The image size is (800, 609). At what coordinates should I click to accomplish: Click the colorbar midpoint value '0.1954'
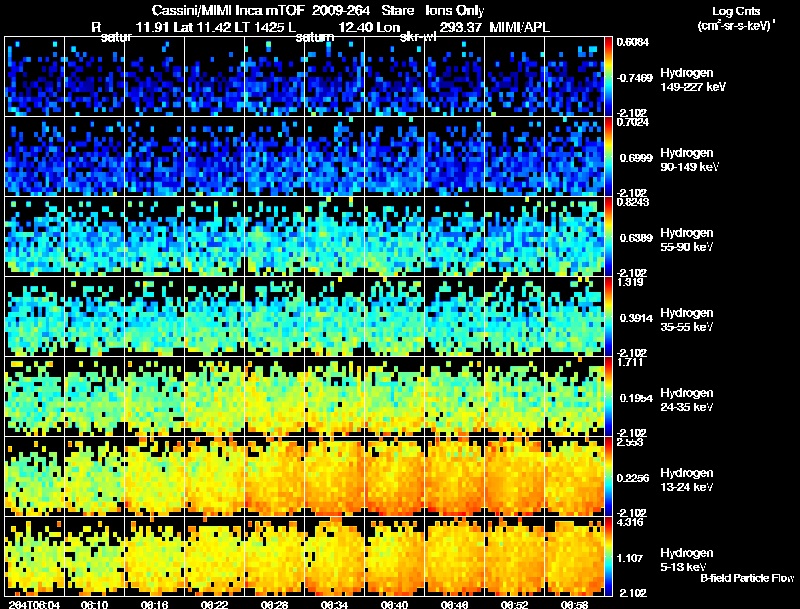point(636,398)
